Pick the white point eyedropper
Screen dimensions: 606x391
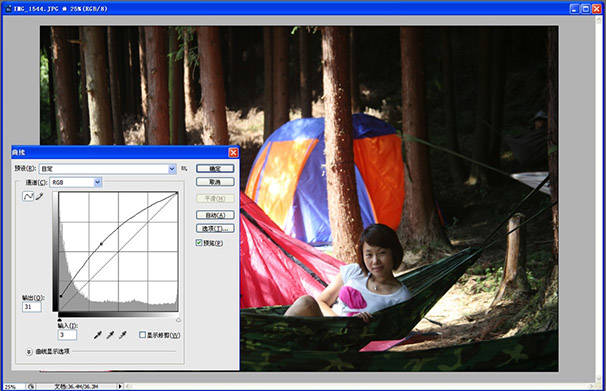coord(123,335)
